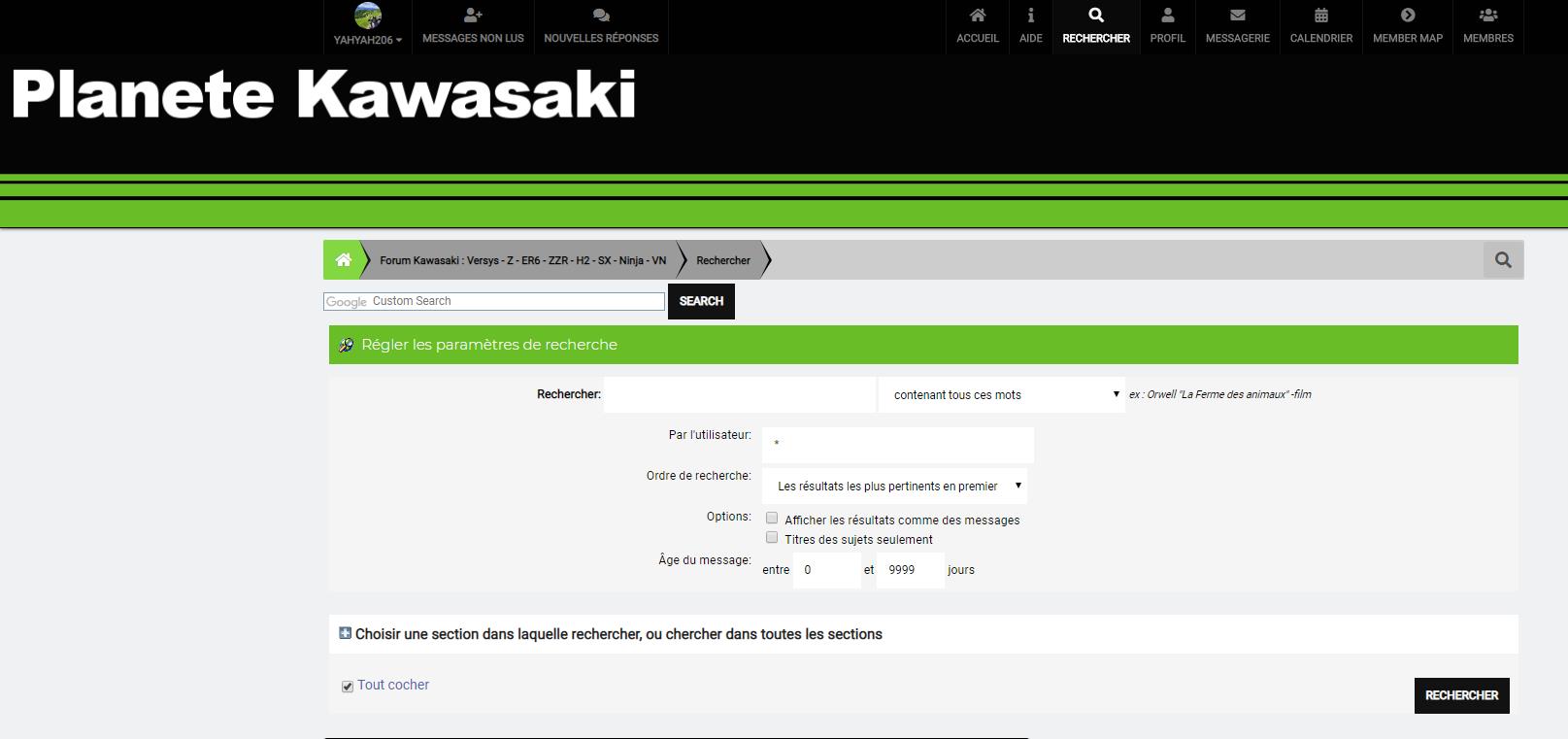Click the maximum age field showing 9999

911,570
